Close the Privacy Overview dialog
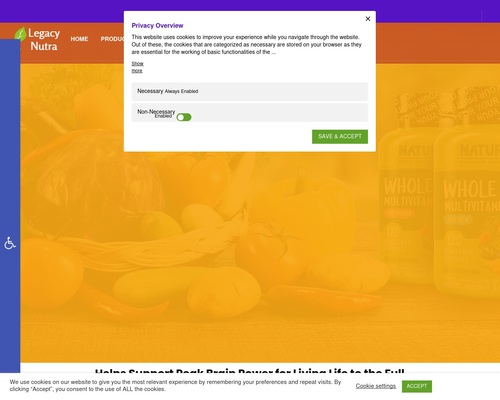 coord(368,19)
